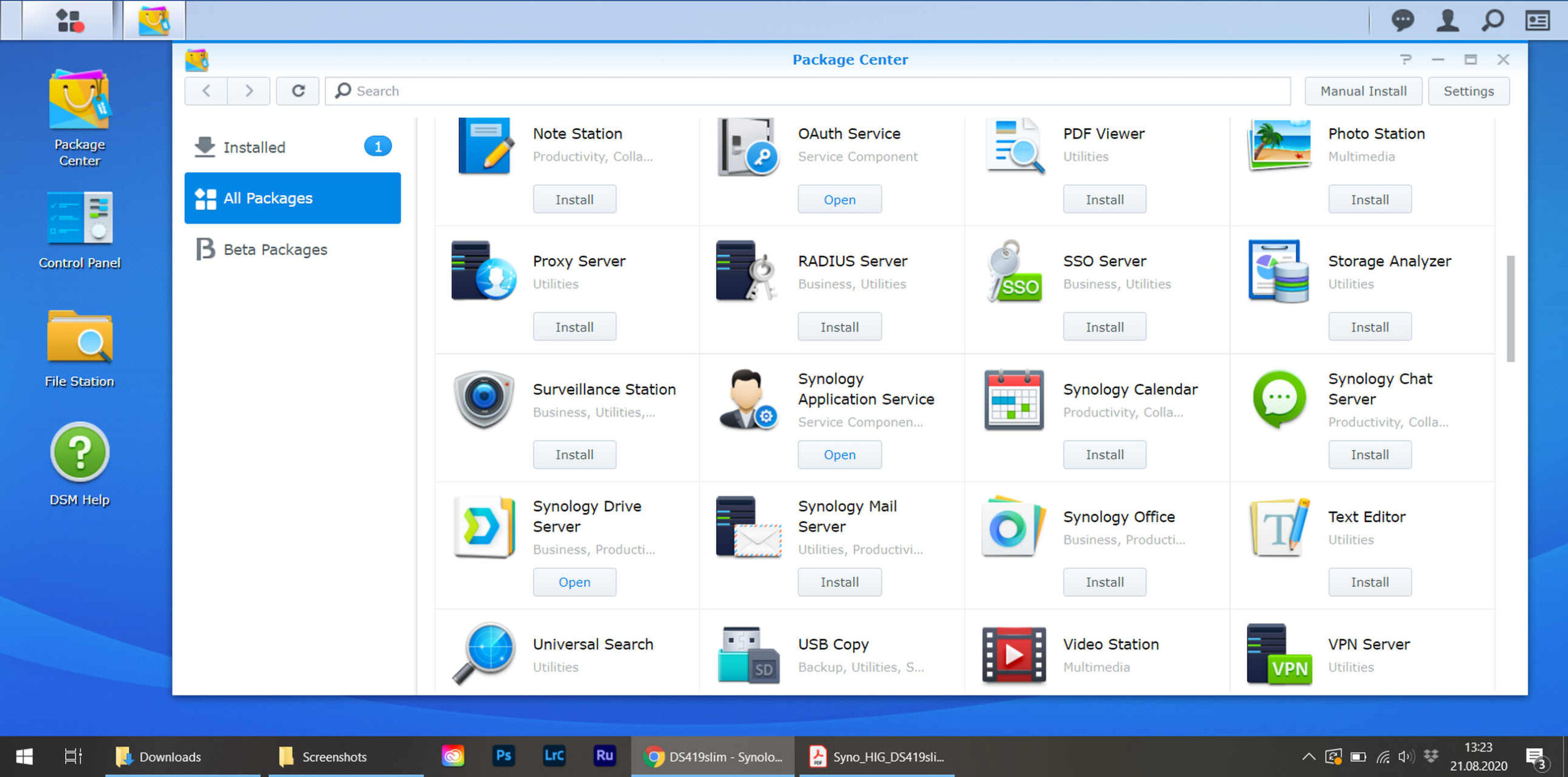Screen dimensions: 1568x777
Task: Switch to the Downloads folder taskbar item
Action: 183,756
